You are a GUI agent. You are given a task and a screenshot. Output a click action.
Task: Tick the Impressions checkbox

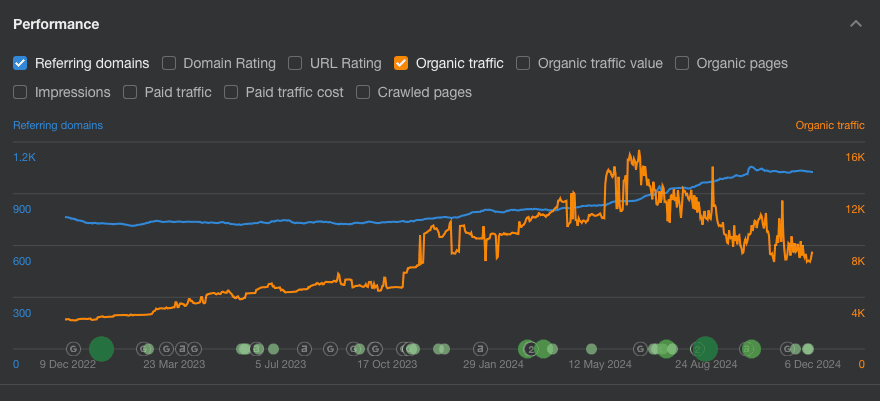tap(20, 92)
